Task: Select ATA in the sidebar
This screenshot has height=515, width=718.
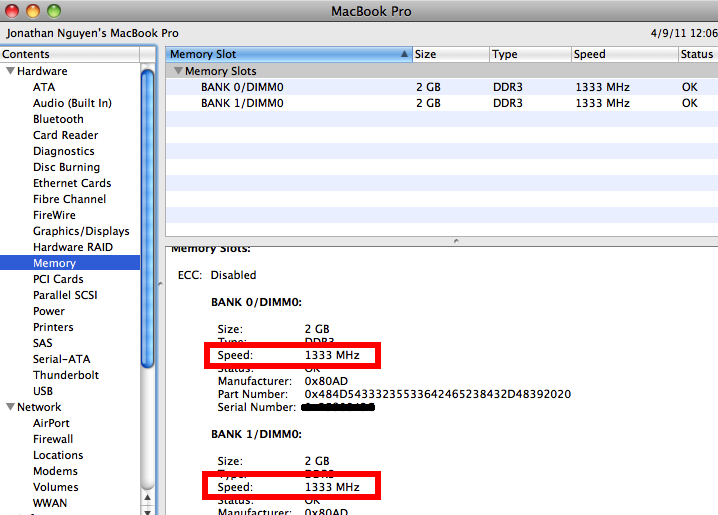Action: tap(44, 87)
